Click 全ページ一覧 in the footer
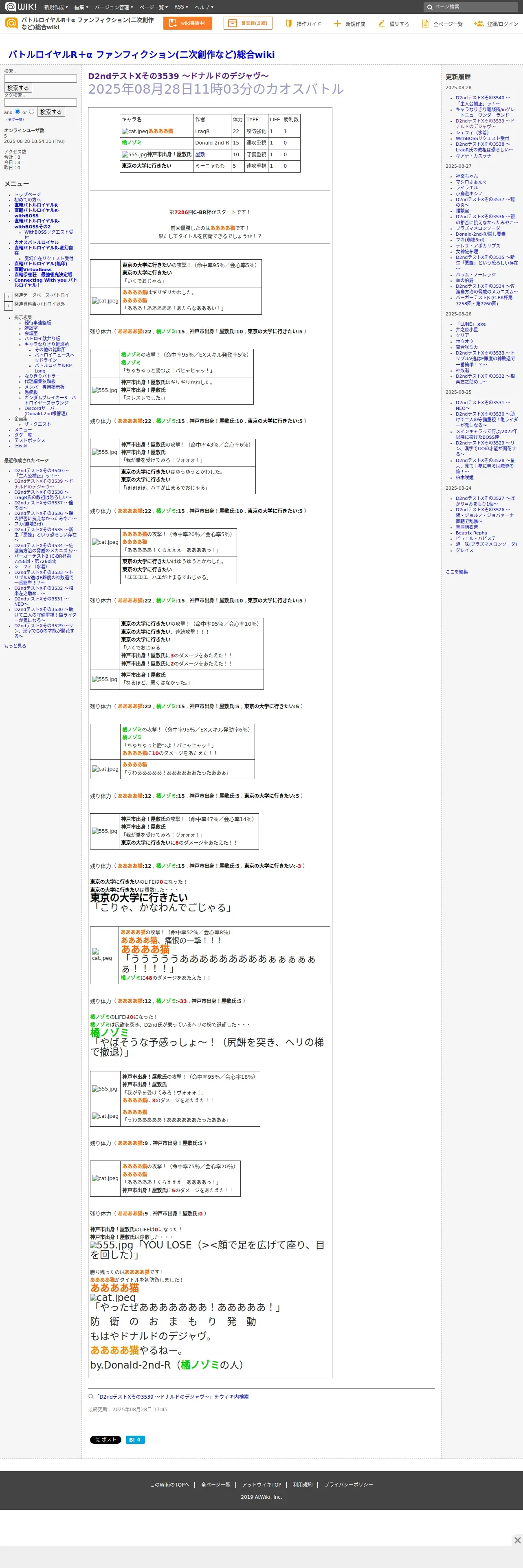This screenshot has height=1568, width=523. (216, 1485)
